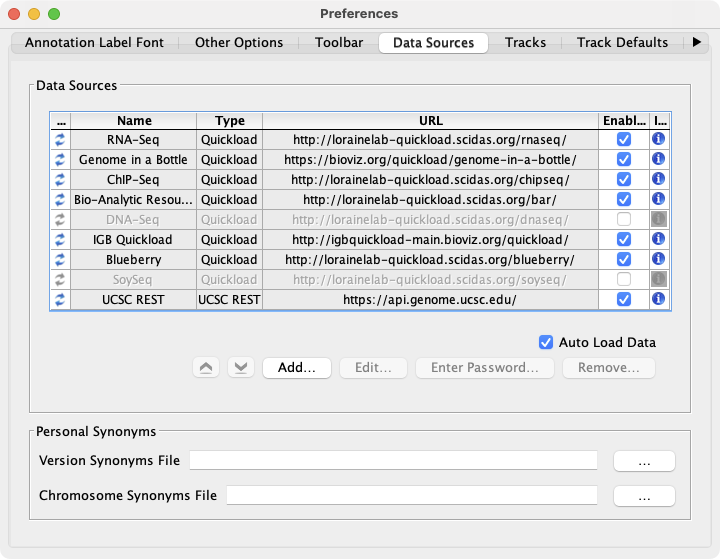
Task: Refresh the Genome in a Bottle source
Action: [59, 160]
